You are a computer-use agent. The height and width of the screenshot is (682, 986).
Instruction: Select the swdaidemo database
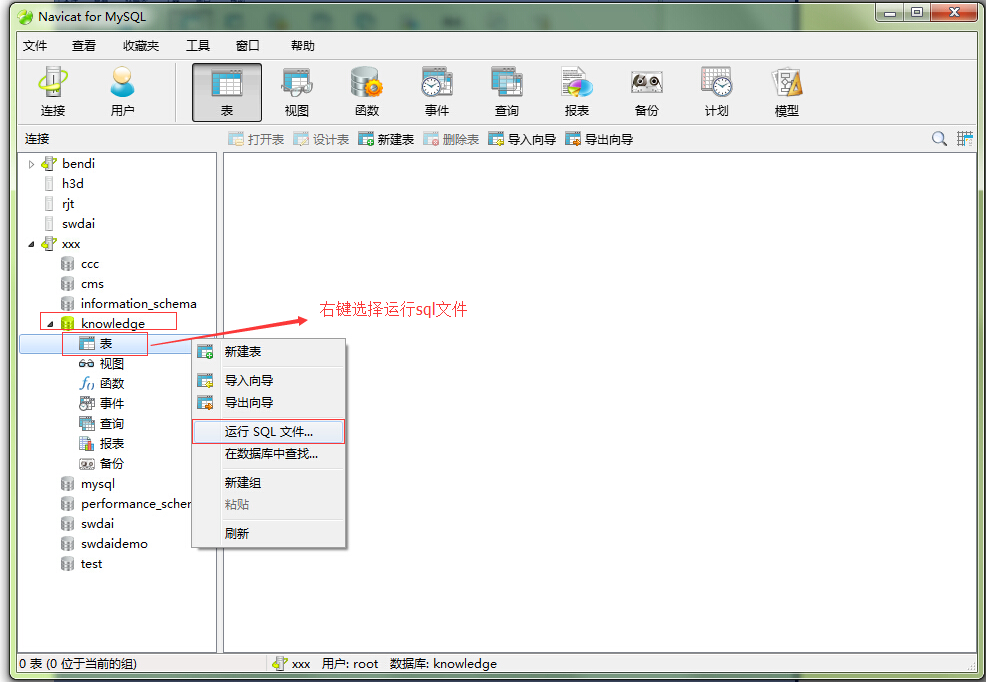coord(114,544)
